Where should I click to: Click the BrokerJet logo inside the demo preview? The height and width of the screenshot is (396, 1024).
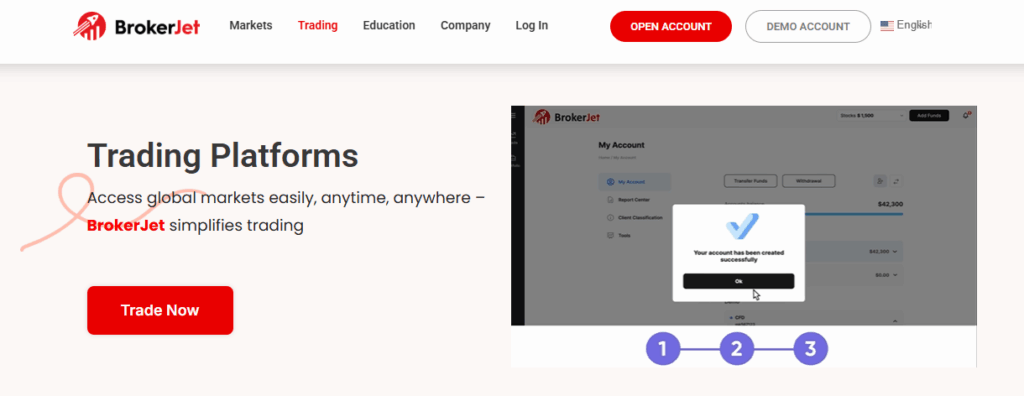(566, 117)
